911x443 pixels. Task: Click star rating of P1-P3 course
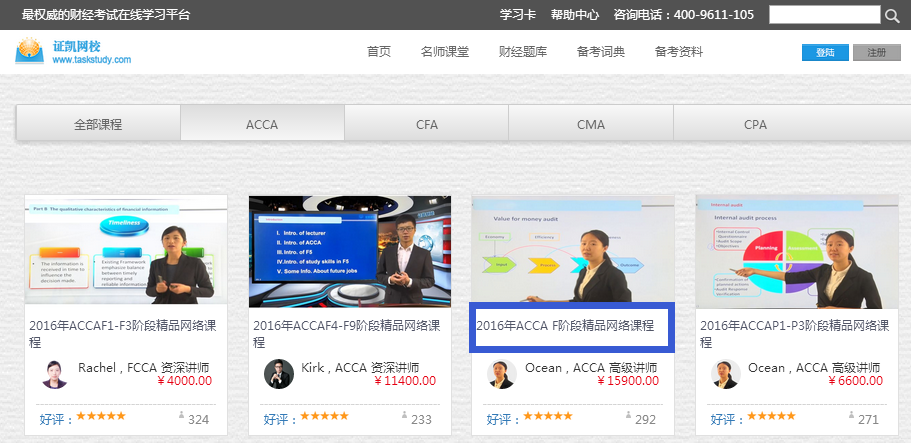coord(771,416)
